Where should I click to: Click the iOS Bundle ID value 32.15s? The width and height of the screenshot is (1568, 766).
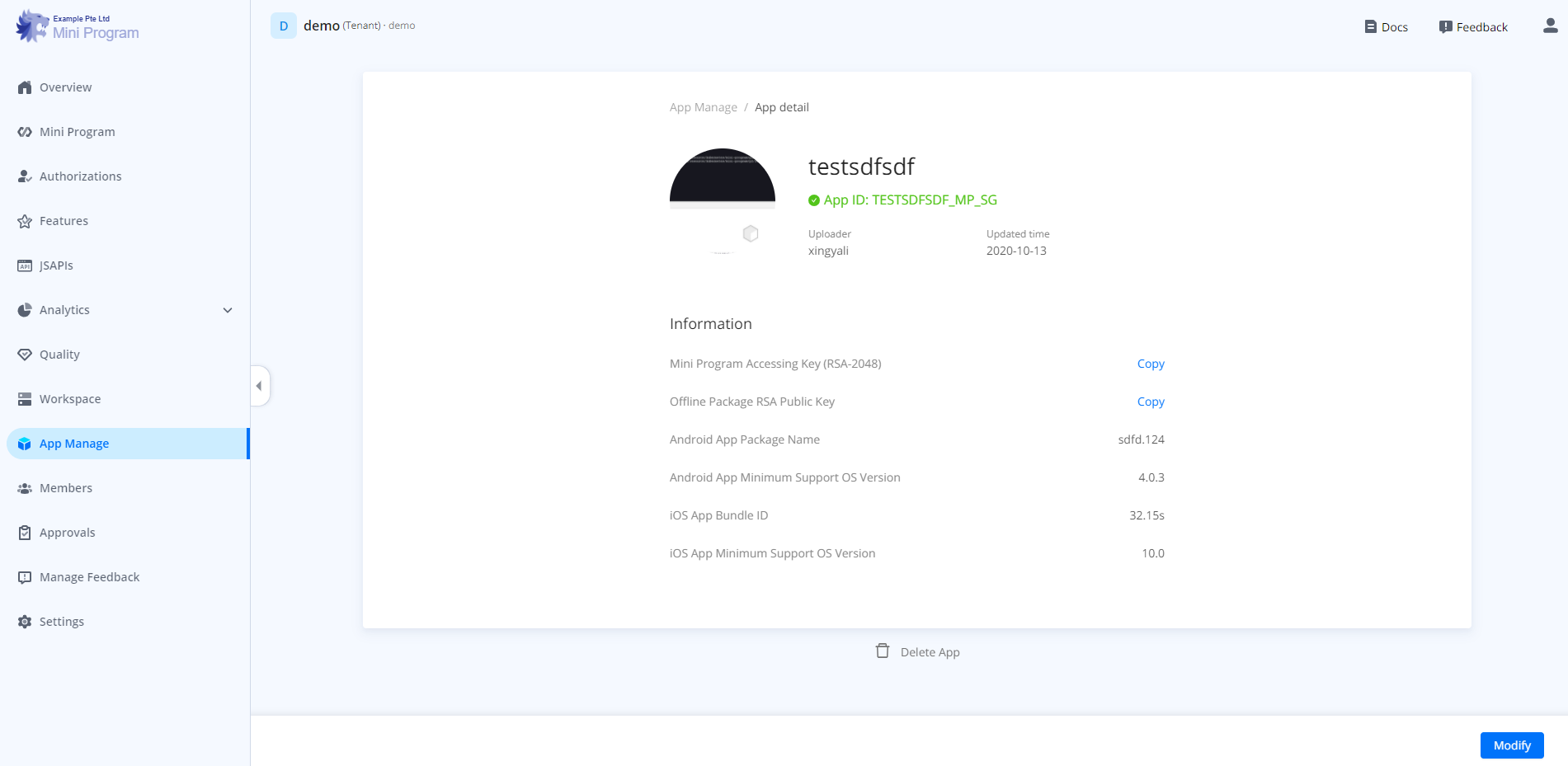1147,515
